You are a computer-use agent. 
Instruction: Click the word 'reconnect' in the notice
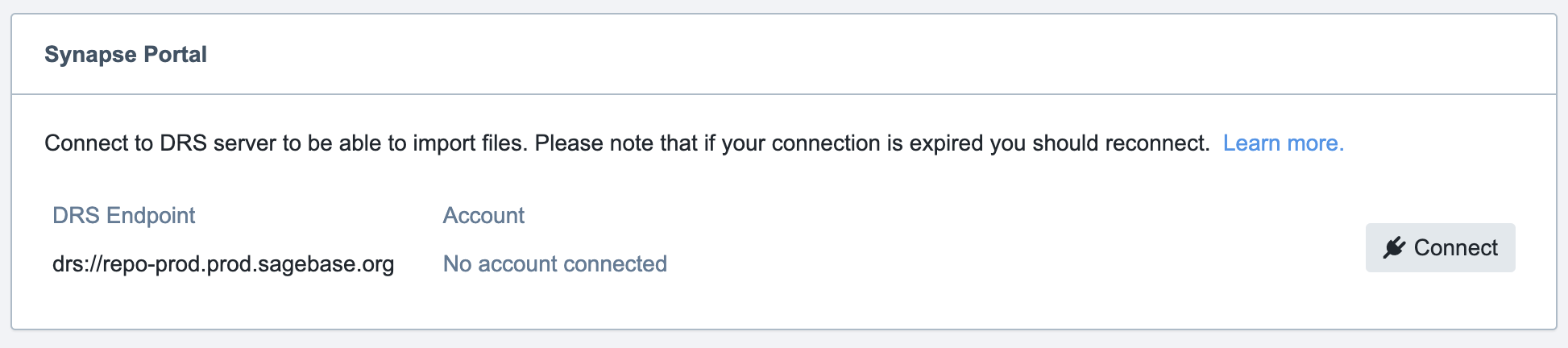coord(1156,143)
